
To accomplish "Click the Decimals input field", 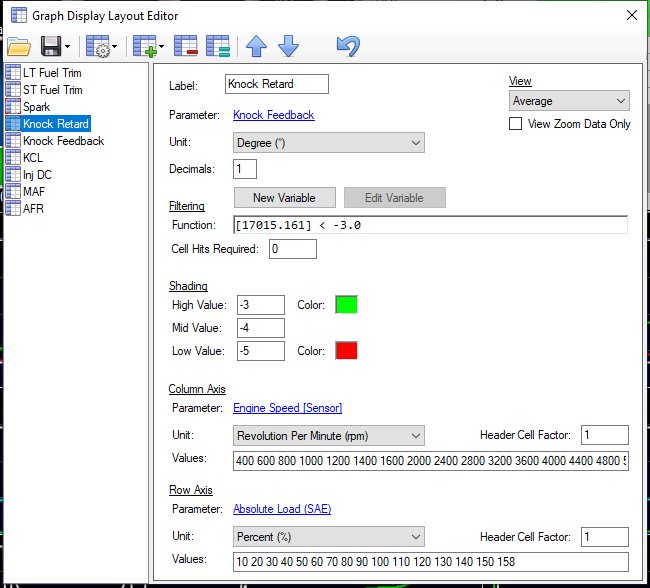I will point(245,169).
